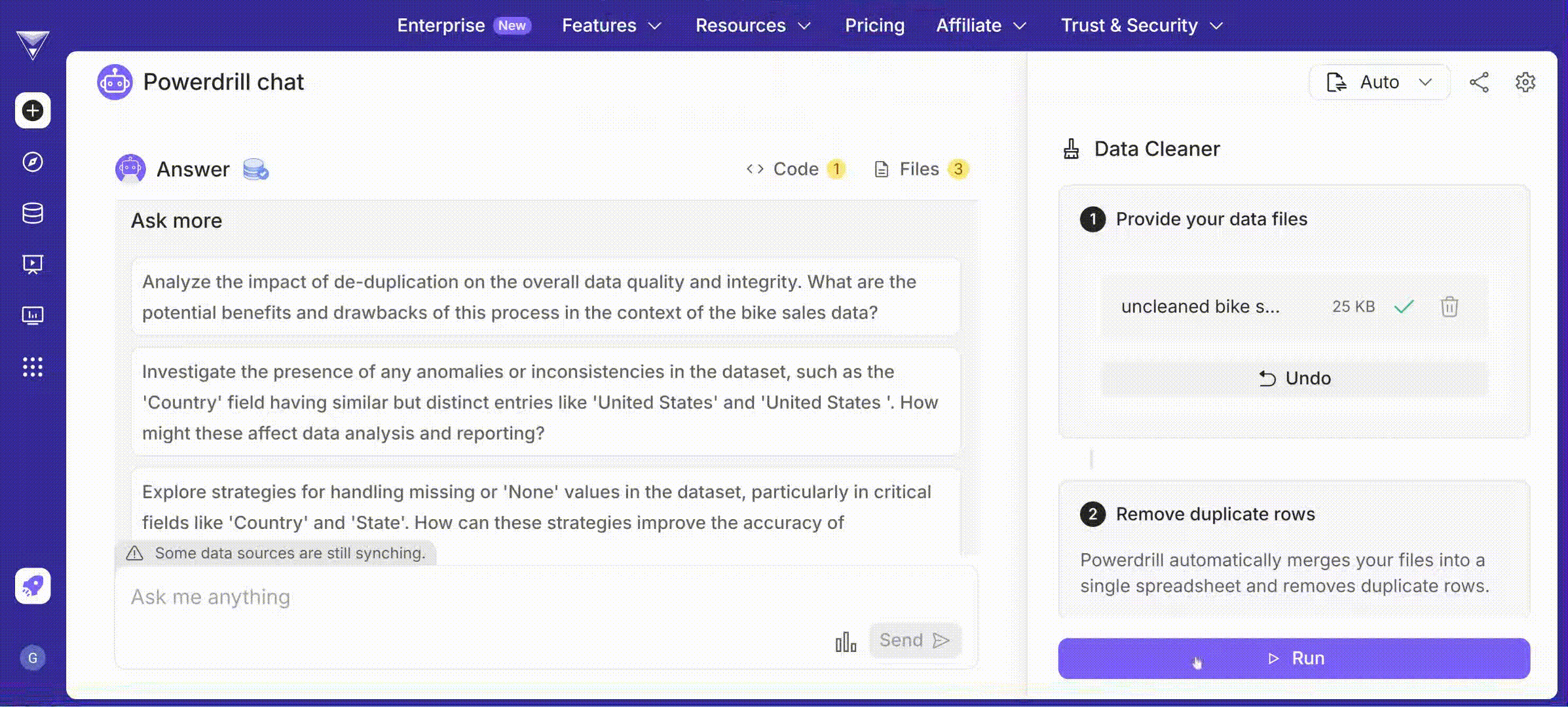Open the settings gear icon
The width and height of the screenshot is (1568, 707).
[x=1525, y=82]
